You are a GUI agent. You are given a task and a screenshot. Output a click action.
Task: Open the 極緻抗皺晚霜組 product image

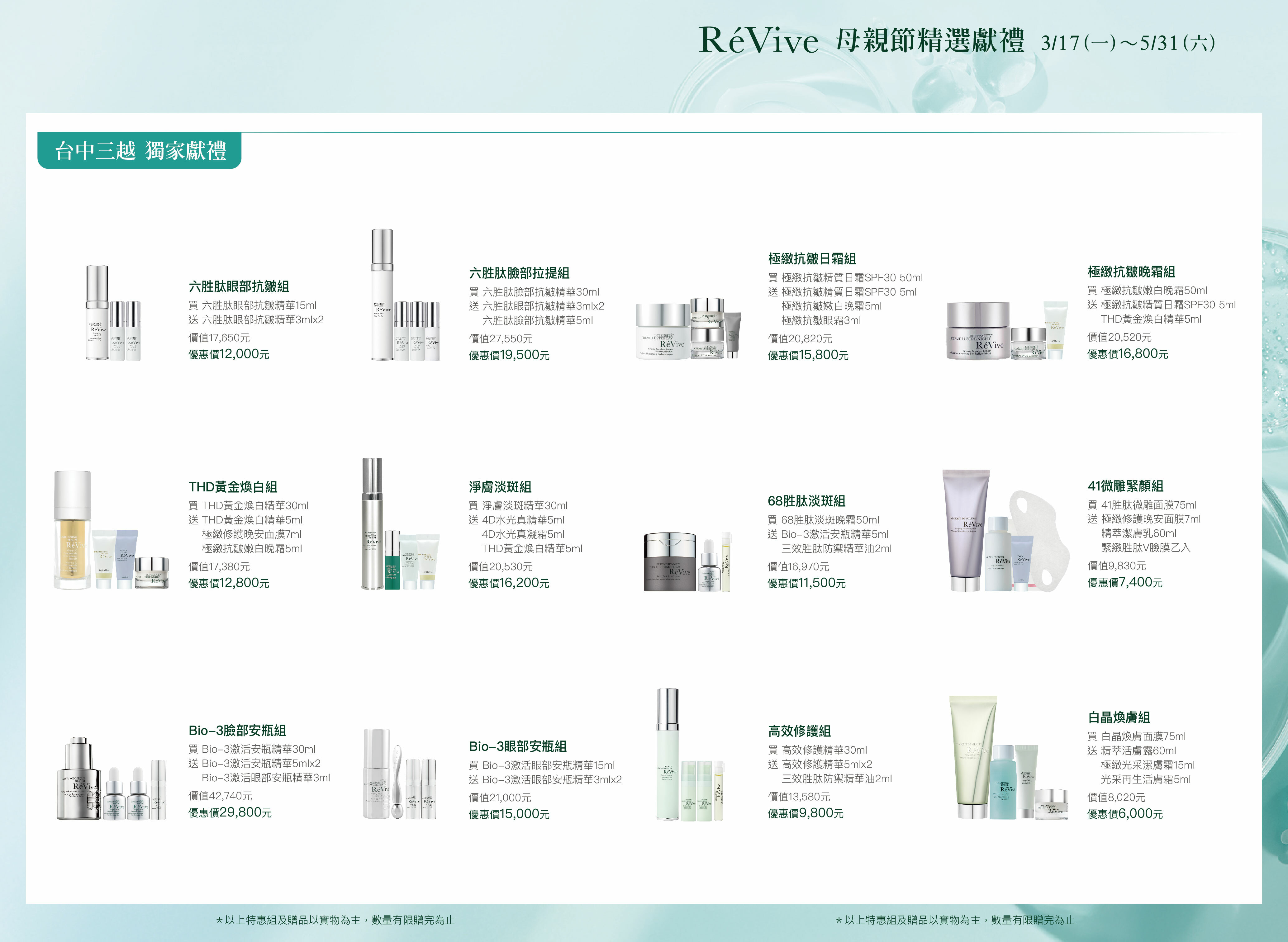(1007, 330)
